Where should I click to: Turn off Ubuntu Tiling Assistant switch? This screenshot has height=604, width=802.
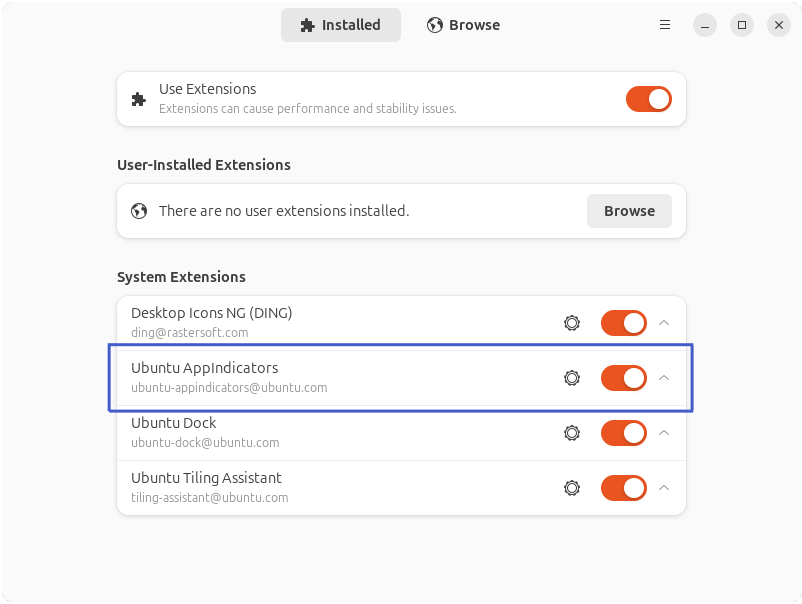[x=623, y=488]
